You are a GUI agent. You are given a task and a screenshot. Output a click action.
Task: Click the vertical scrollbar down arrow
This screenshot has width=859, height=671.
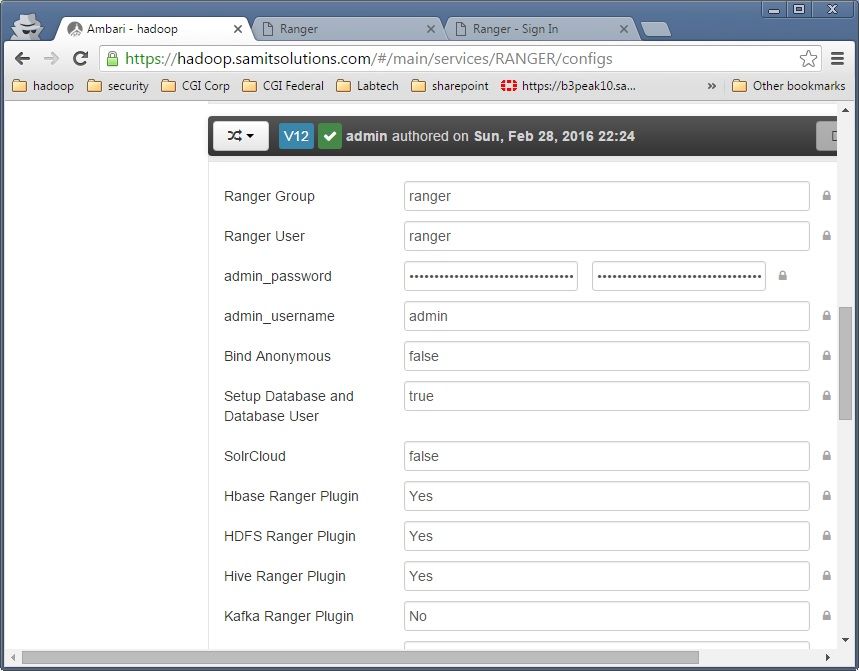(845, 640)
